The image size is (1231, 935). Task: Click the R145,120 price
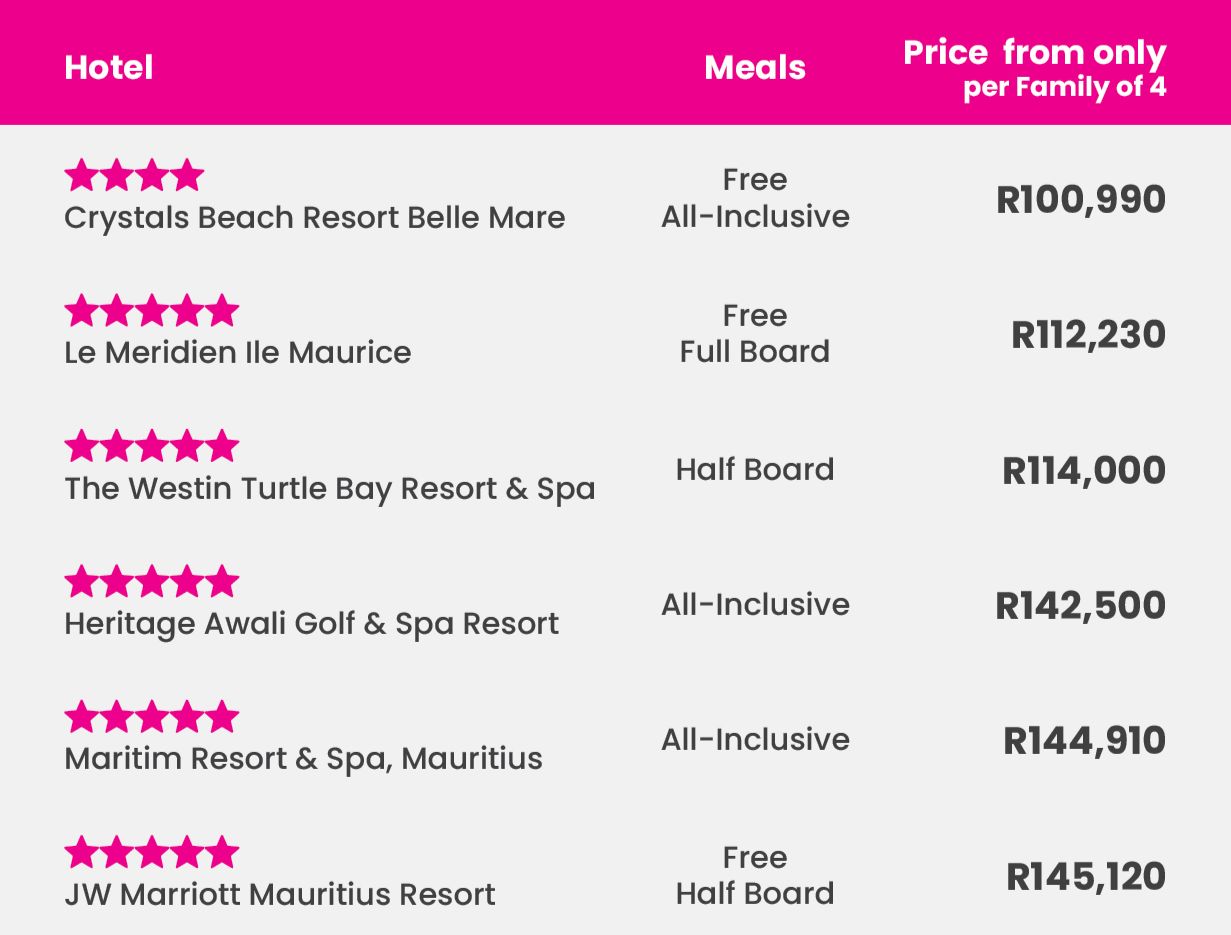(1086, 877)
